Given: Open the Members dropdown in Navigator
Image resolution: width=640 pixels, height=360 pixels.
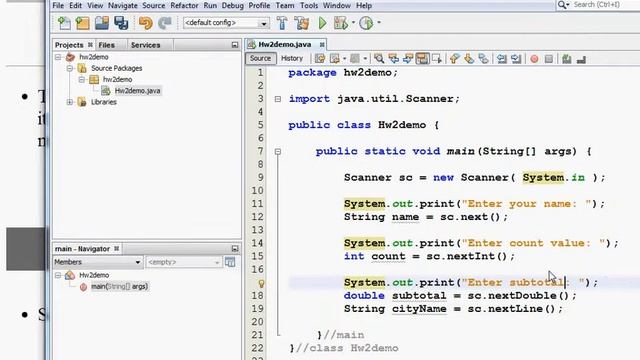Looking at the screenshot, I should (97, 262).
